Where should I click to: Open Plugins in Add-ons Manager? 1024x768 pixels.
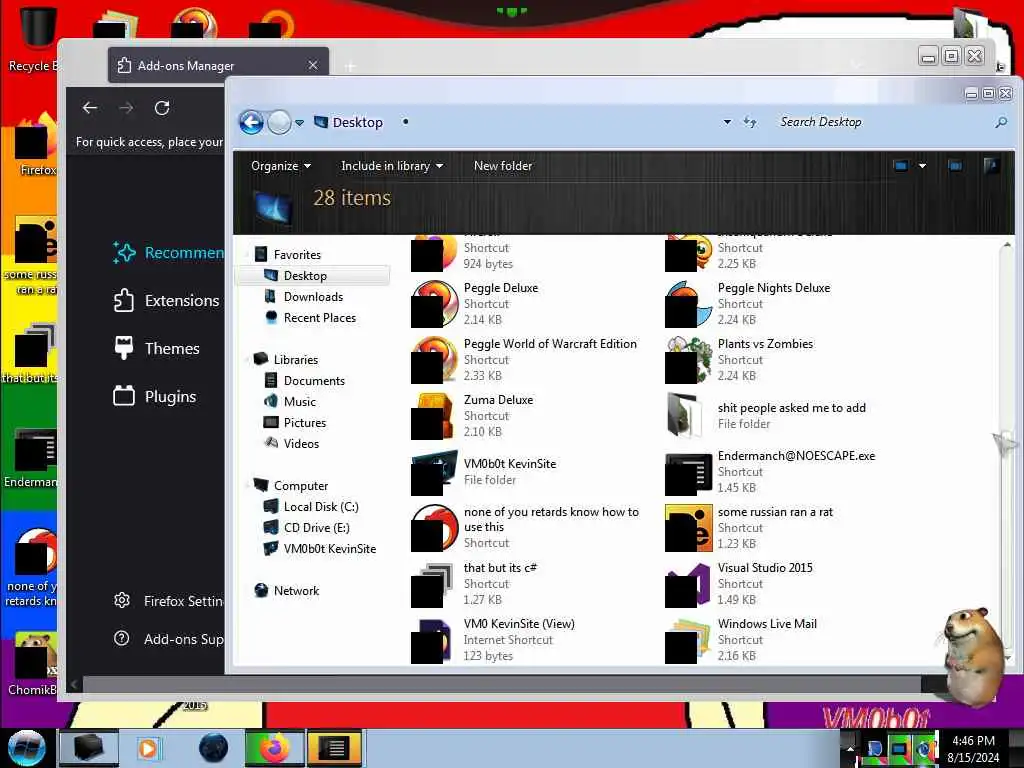[x=155, y=396]
